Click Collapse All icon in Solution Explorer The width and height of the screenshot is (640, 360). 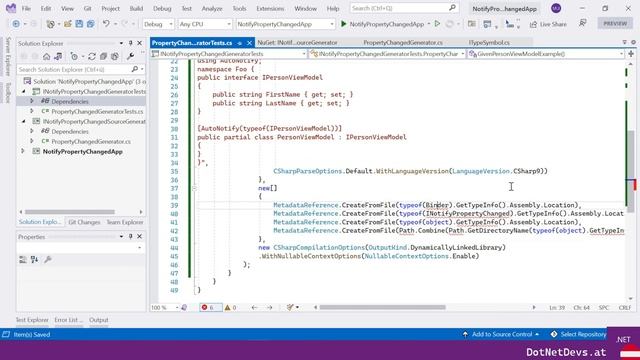(103, 56)
